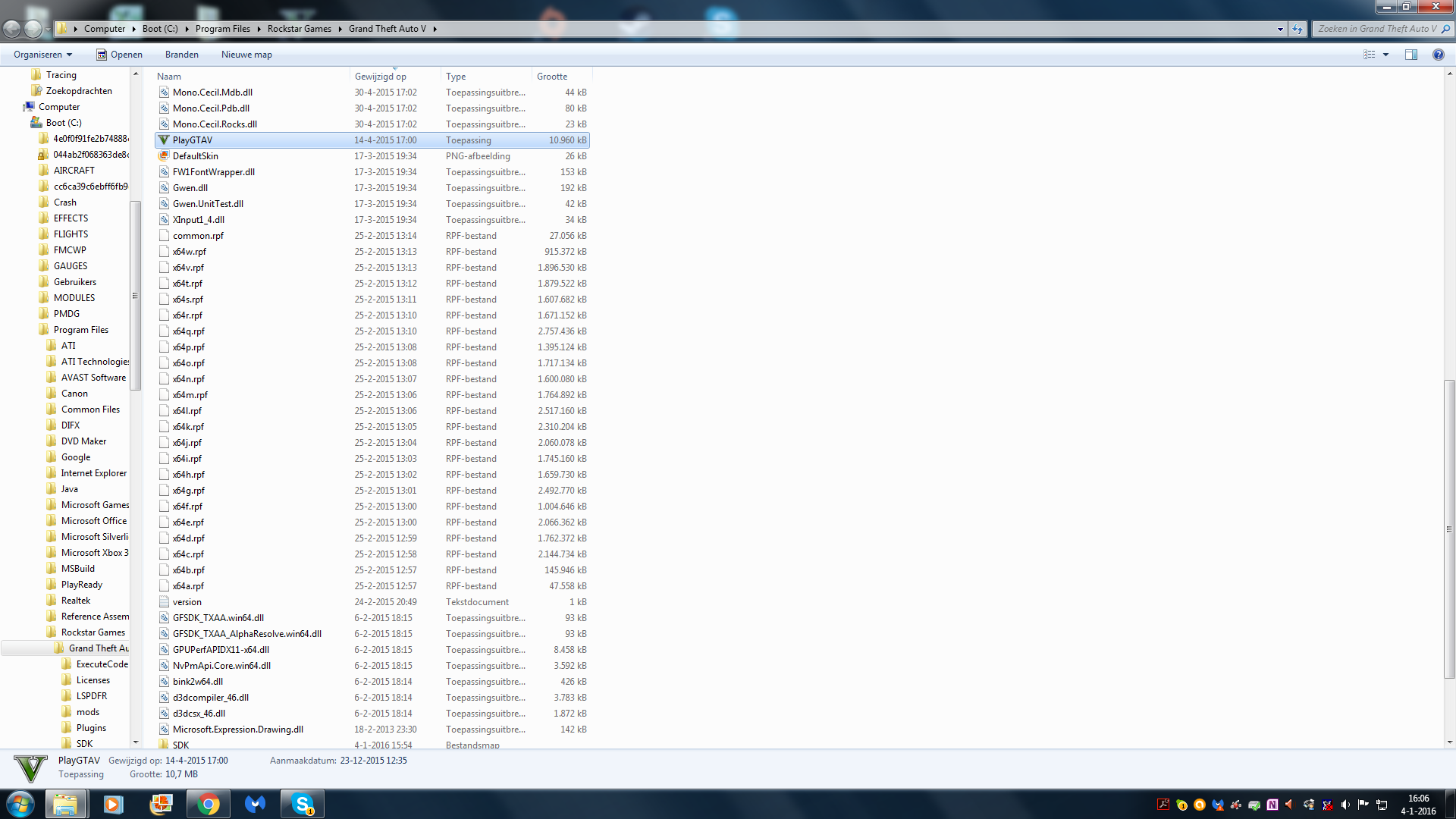
Task: Open Google Chrome from the taskbar
Action: click(208, 804)
